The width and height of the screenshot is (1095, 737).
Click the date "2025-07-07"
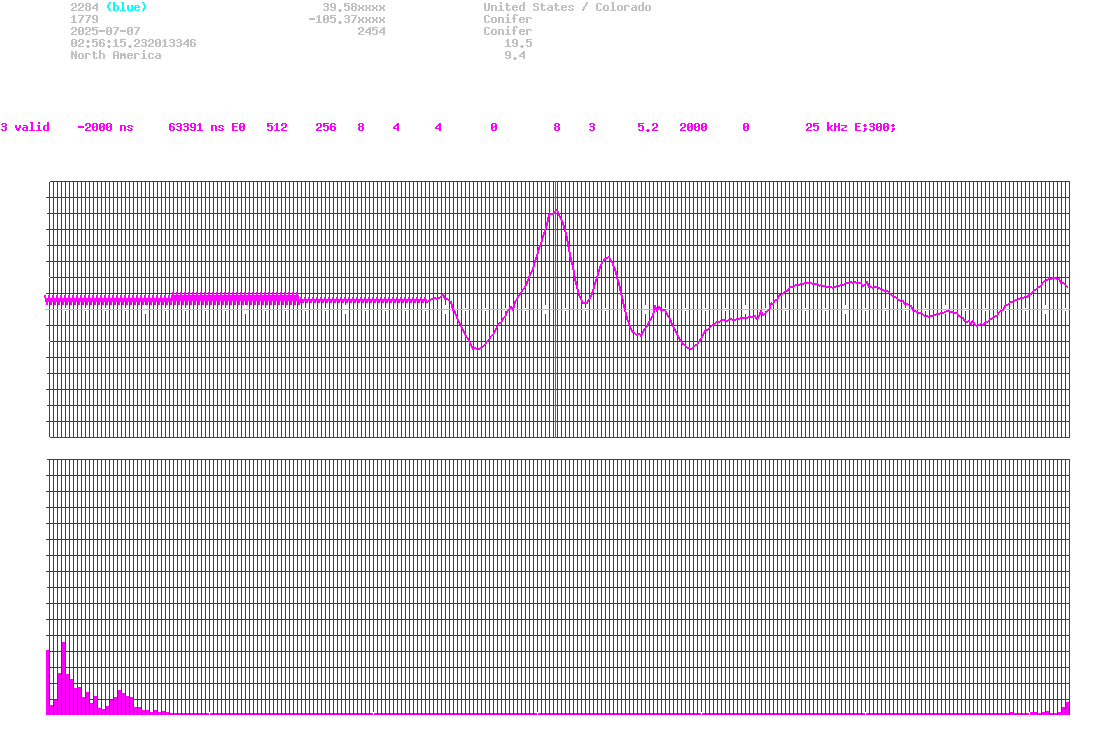coord(105,31)
